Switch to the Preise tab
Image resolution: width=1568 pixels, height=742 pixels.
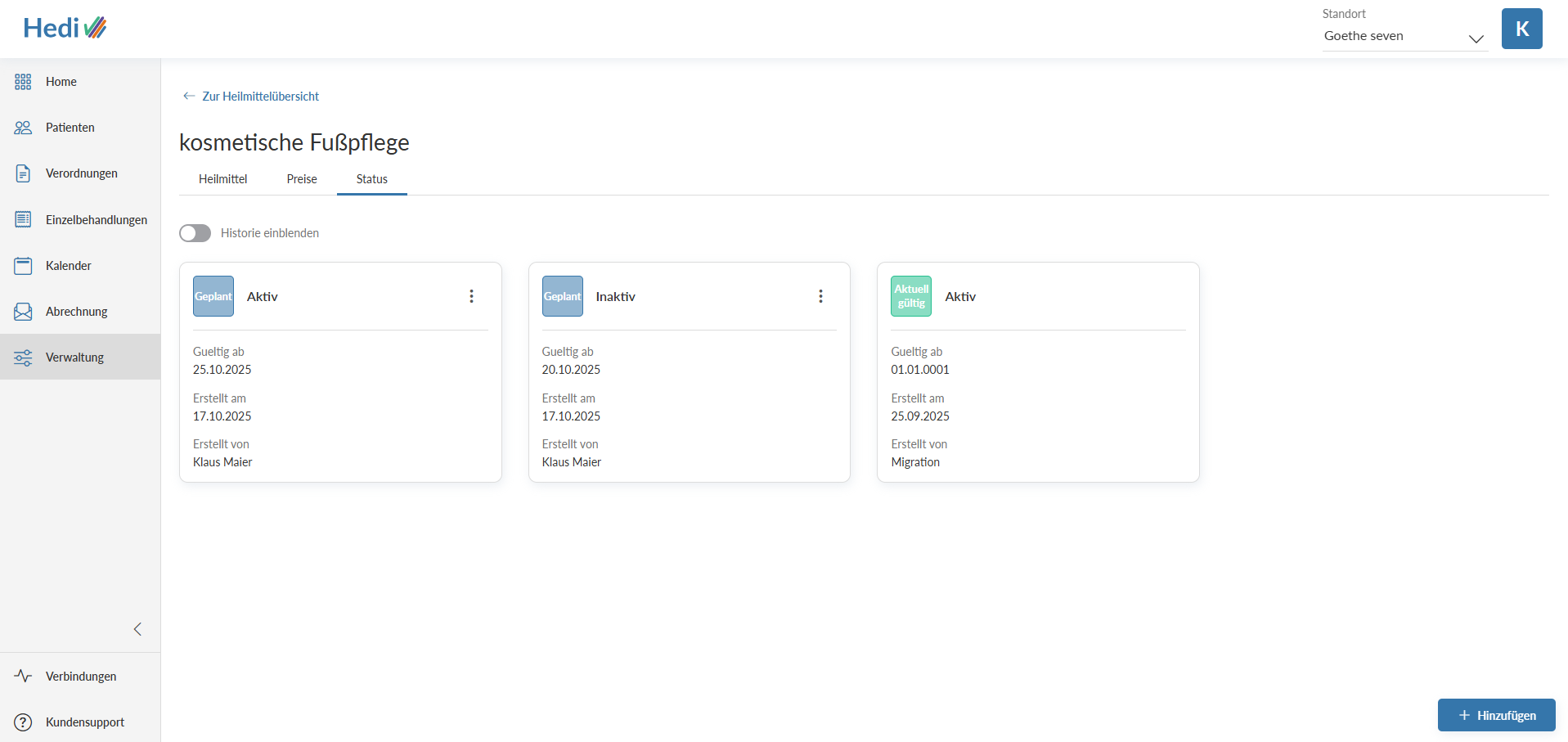302,179
